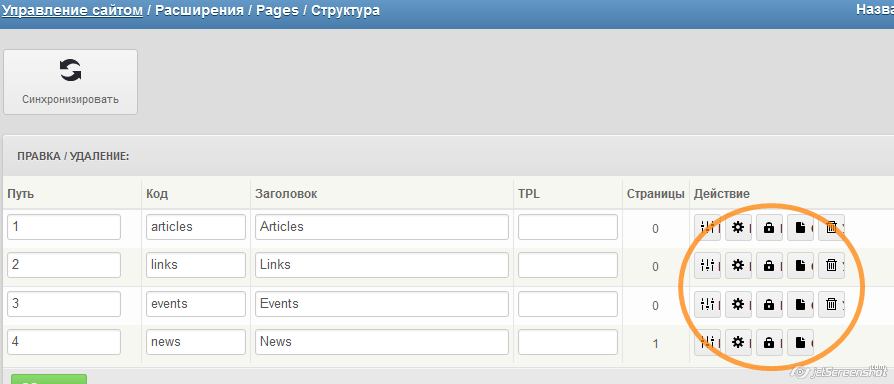Focus the Путь field containing 1
Image resolution: width=894 pixels, height=384 pixels.
pyautogui.click(x=64, y=227)
